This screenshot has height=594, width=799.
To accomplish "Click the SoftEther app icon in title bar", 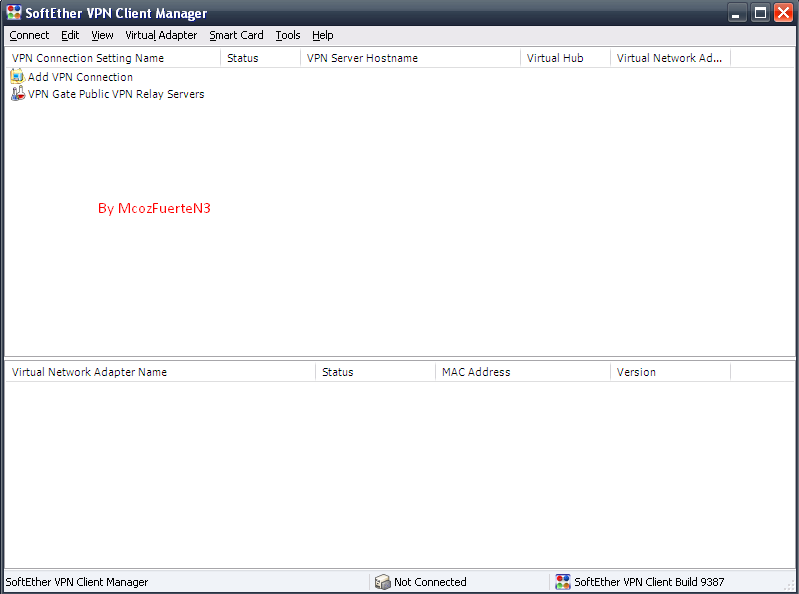I will coord(14,12).
